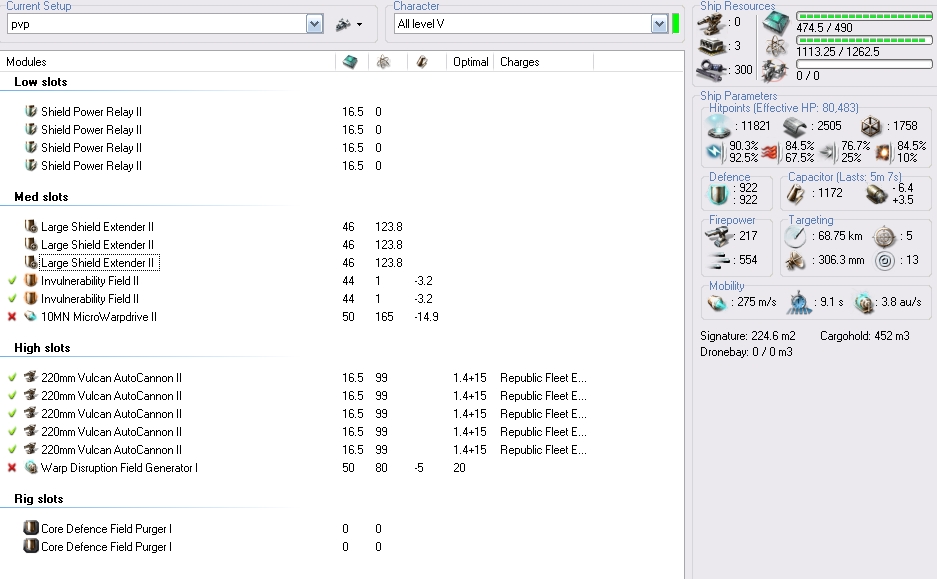
Task: Click the powergrid column header icon
Action: (384, 62)
